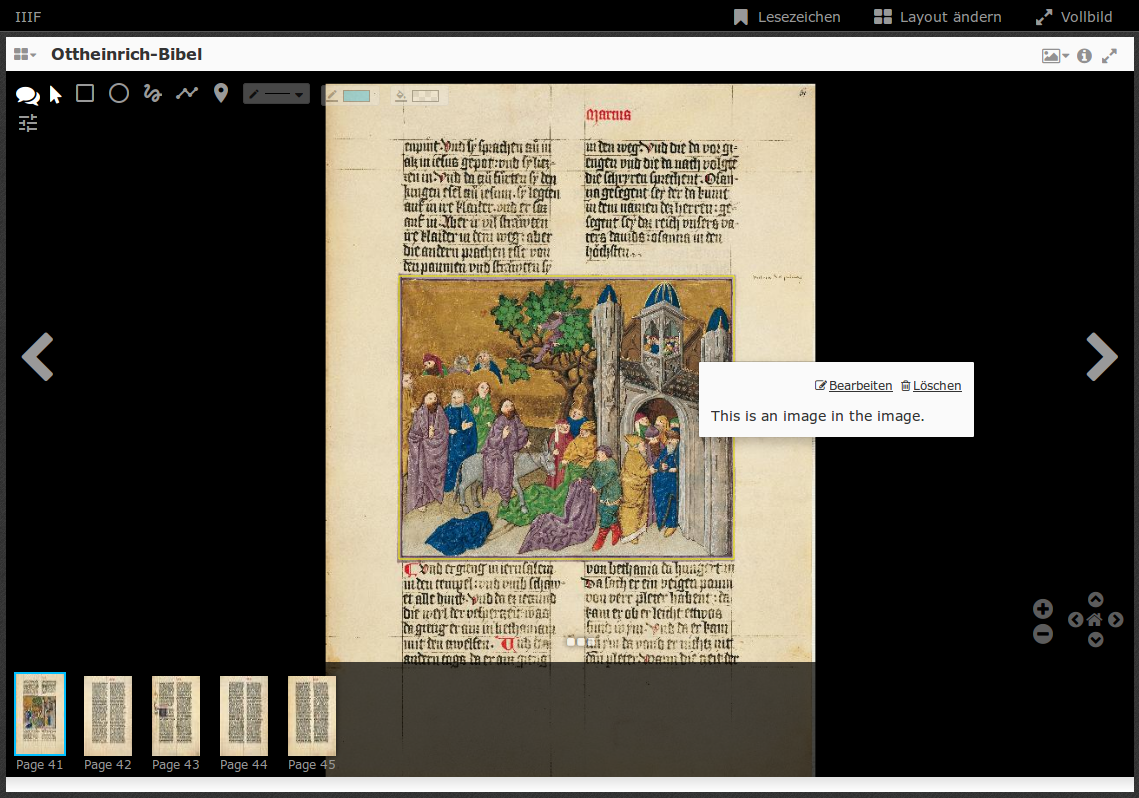The image size is (1139, 798).
Task: Select the polyline drawing tool
Action: [x=187, y=93]
